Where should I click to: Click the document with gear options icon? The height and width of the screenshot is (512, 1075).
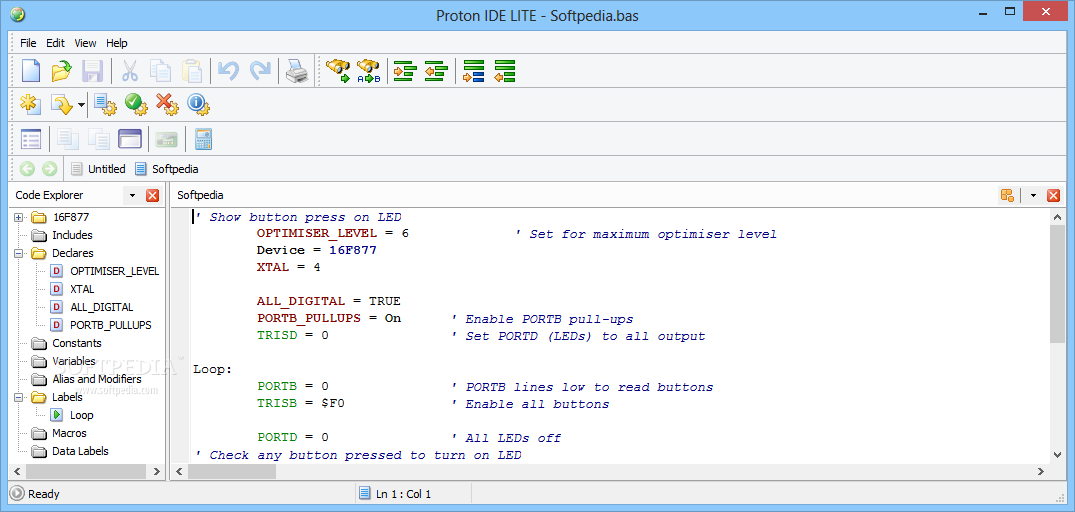(105, 104)
